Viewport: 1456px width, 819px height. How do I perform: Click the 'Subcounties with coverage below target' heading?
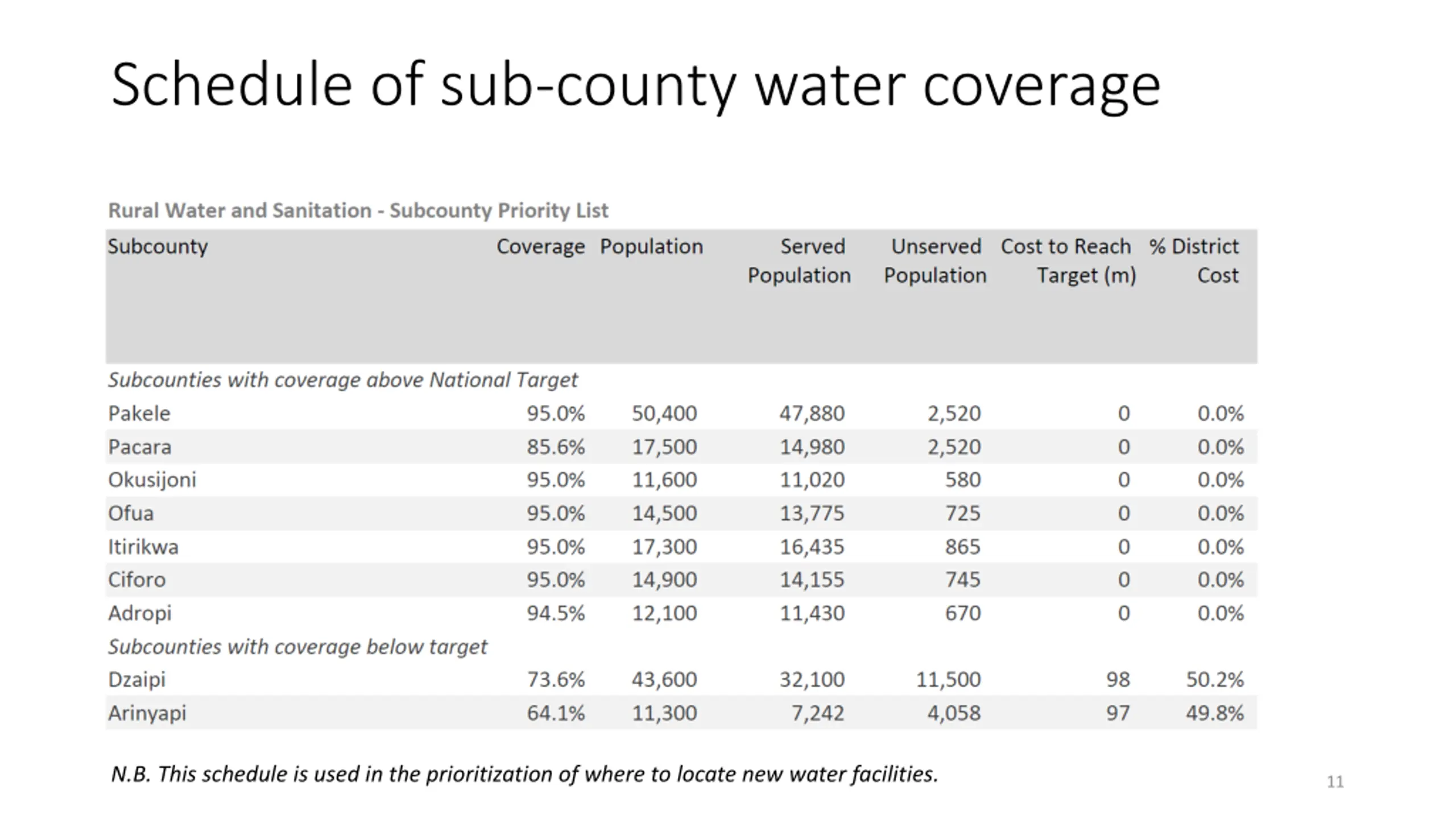click(297, 647)
